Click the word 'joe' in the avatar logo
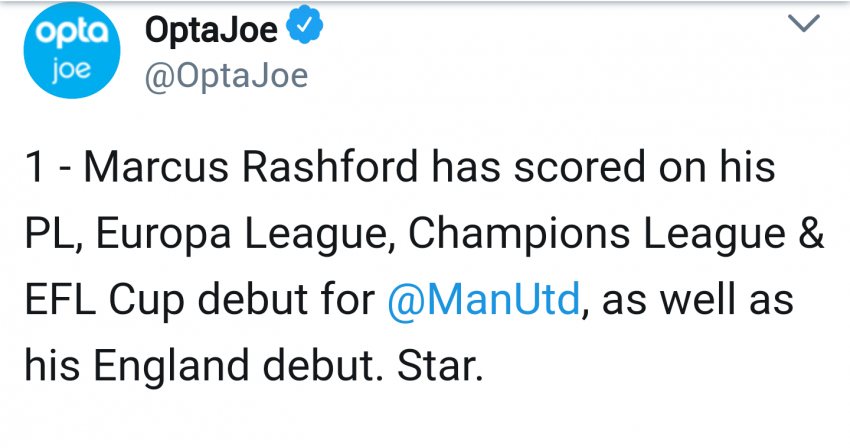The width and height of the screenshot is (850, 448). click(x=70, y=69)
